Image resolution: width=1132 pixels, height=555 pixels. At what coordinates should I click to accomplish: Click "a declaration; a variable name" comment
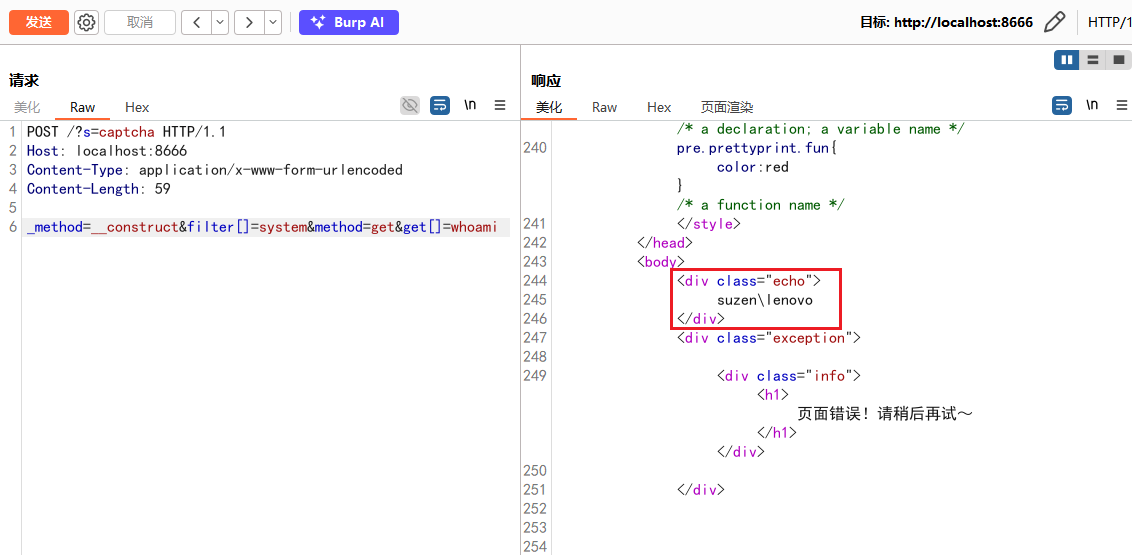[x=821, y=129]
